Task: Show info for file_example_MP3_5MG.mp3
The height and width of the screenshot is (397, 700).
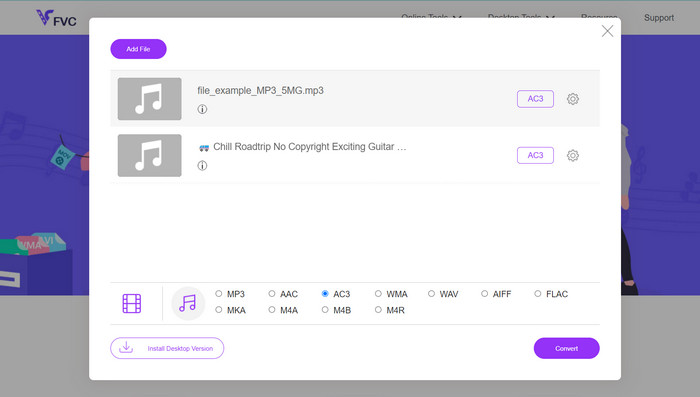Action: (202, 109)
